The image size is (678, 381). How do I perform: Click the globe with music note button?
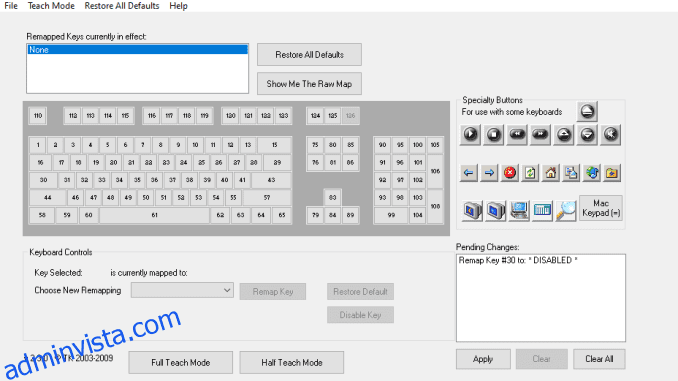[592, 173]
